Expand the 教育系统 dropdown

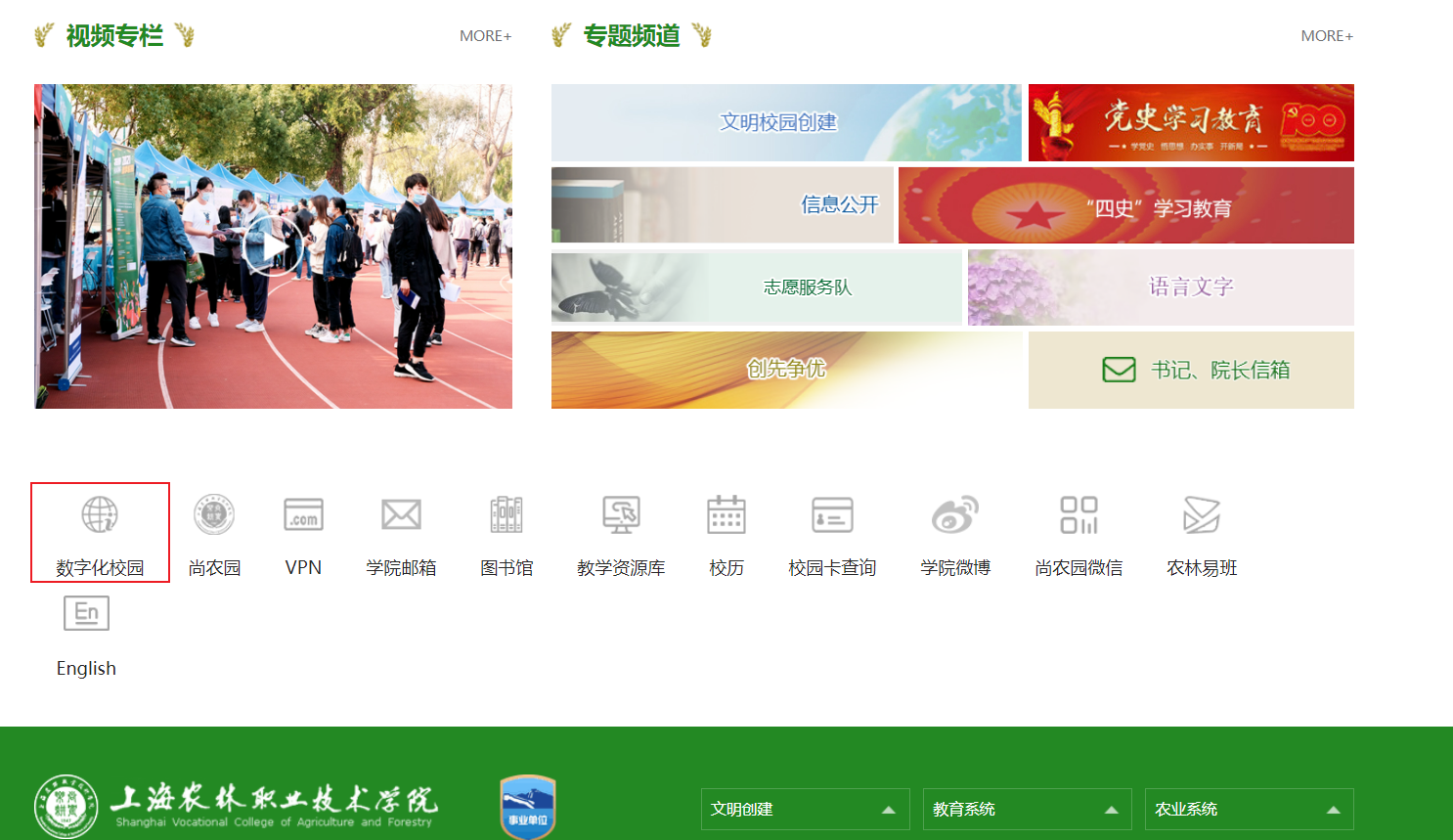(1027, 810)
